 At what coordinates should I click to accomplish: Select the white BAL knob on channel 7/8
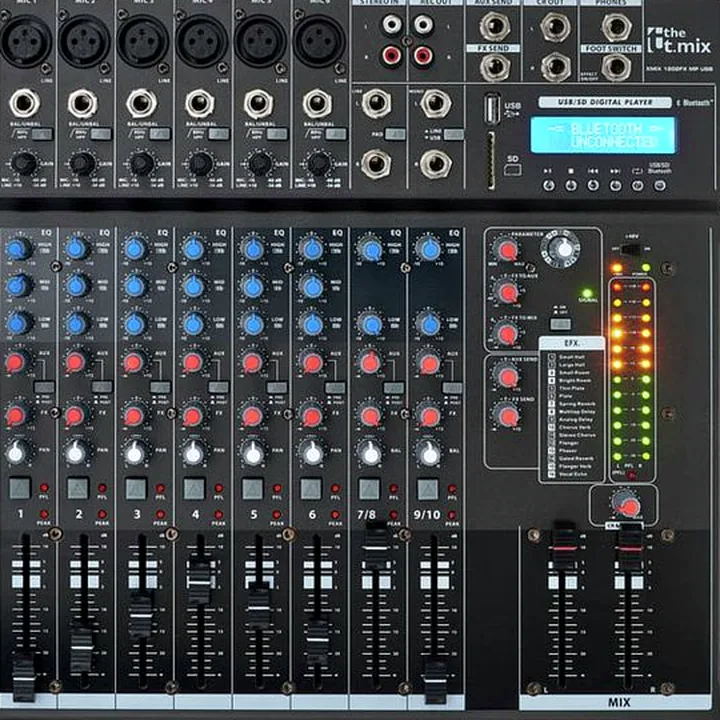coord(371,453)
